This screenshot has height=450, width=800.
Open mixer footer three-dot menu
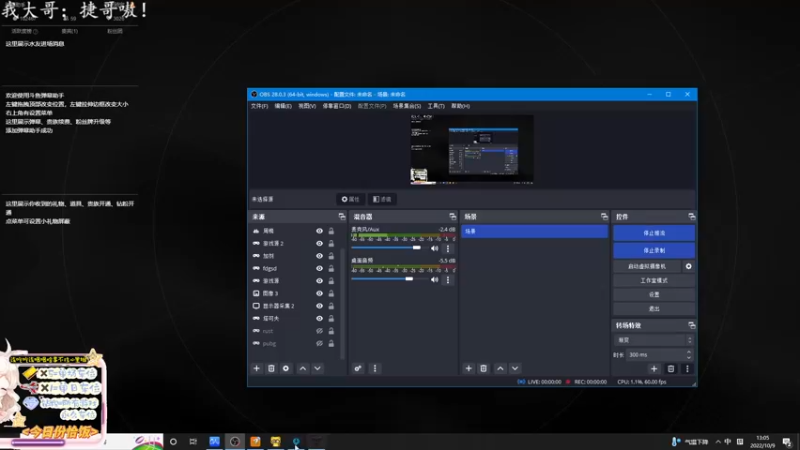pos(375,368)
